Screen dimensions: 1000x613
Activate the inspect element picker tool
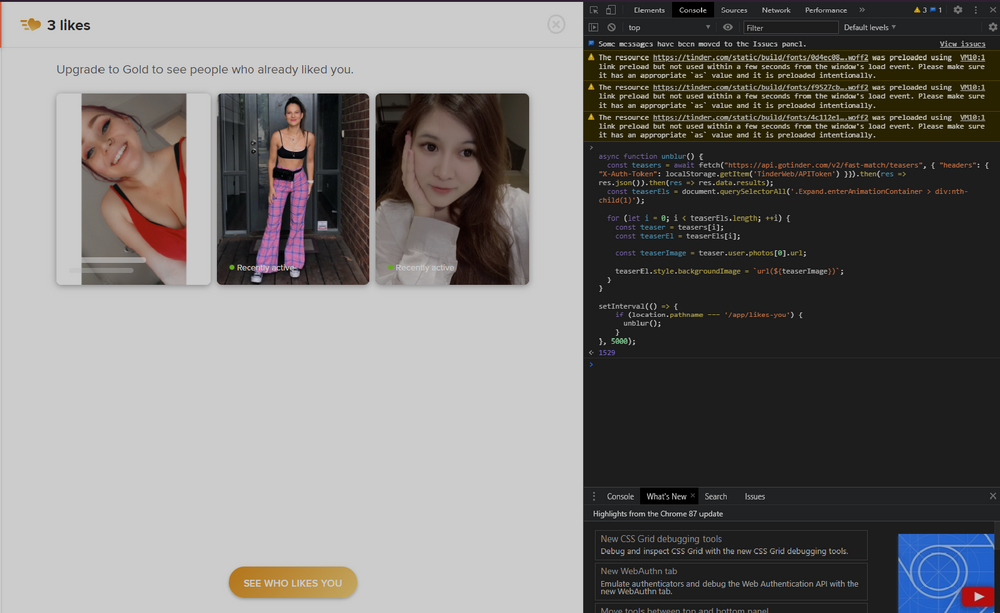click(594, 10)
